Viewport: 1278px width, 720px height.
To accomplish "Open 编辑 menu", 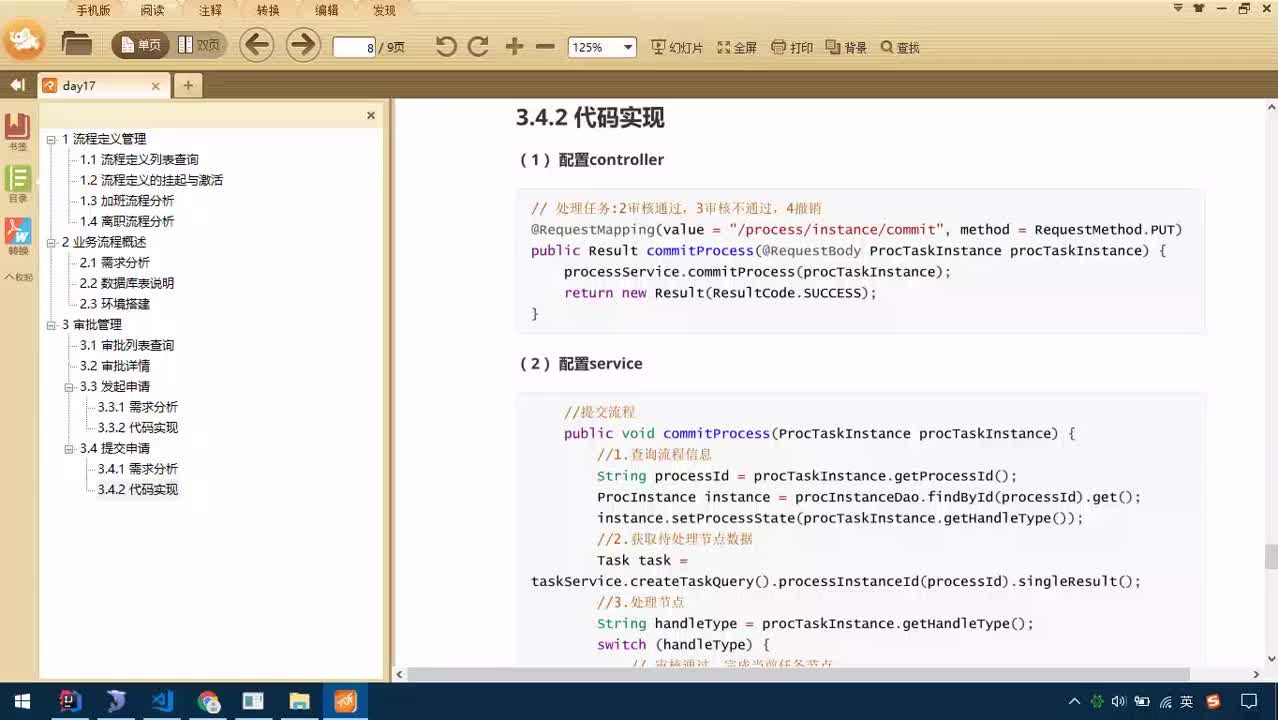I will [x=326, y=11].
